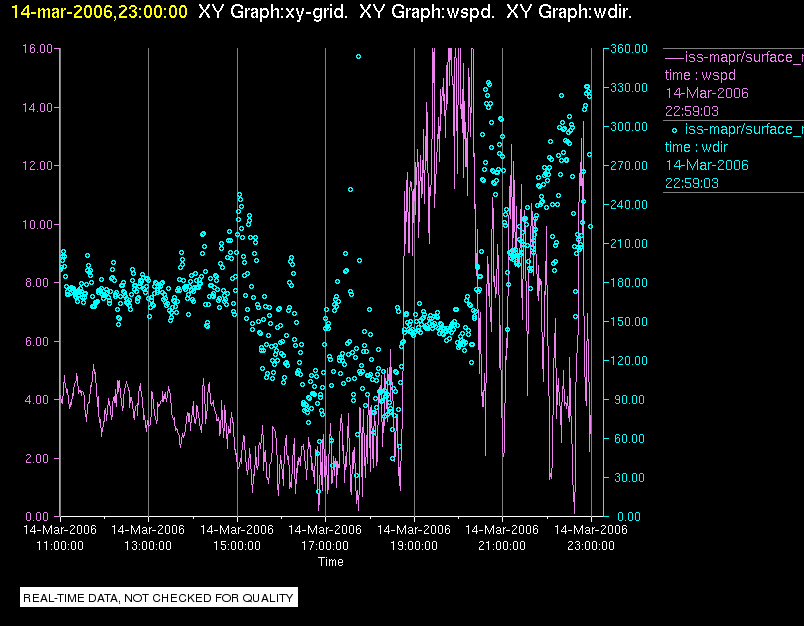The image size is (804, 626).
Task: Click the real-time data quality notice box
Action: pos(159,598)
